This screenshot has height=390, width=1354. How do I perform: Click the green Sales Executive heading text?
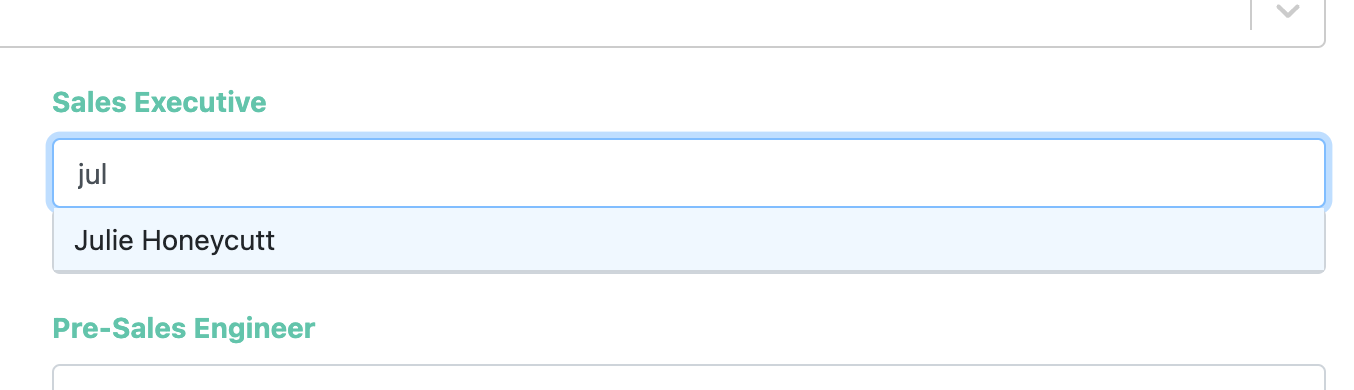pyautogui.click(x=159, y=102)
